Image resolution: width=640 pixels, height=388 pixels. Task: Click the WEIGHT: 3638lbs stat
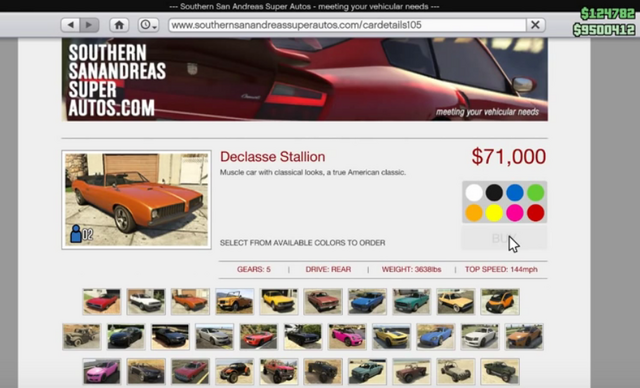(x=411, y=269)
